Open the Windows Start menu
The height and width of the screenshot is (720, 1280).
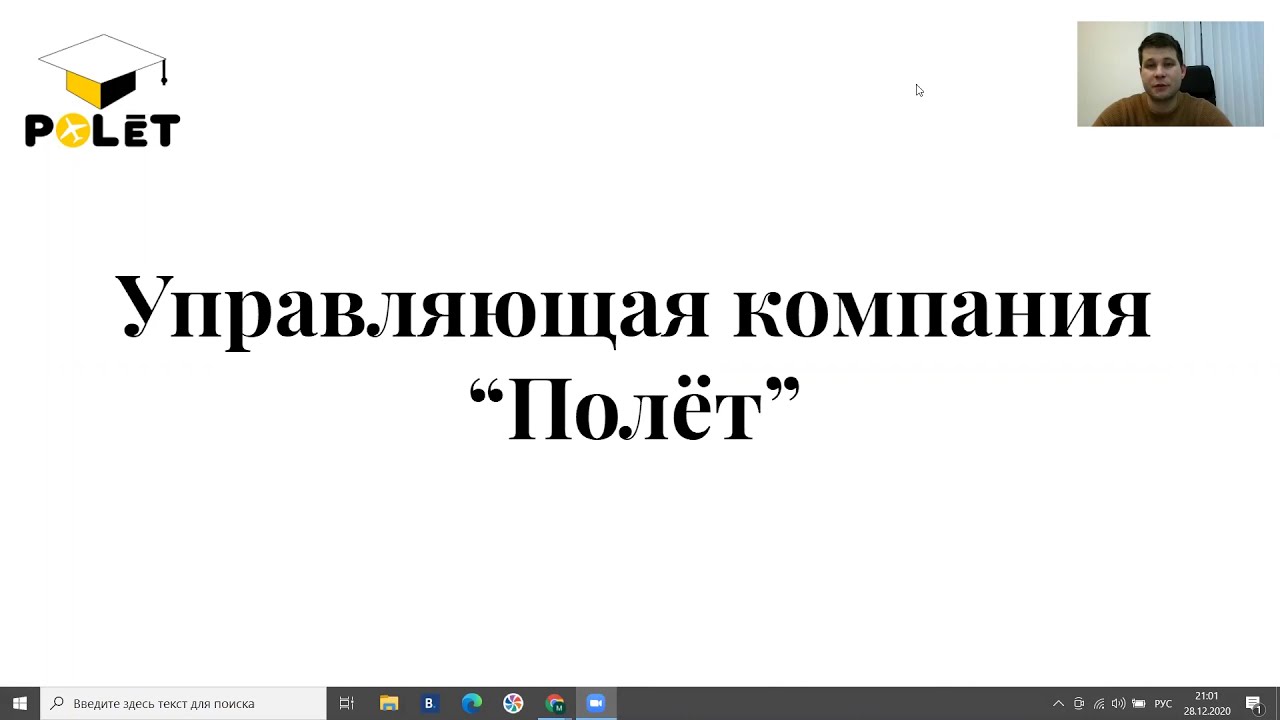(20, 703)
